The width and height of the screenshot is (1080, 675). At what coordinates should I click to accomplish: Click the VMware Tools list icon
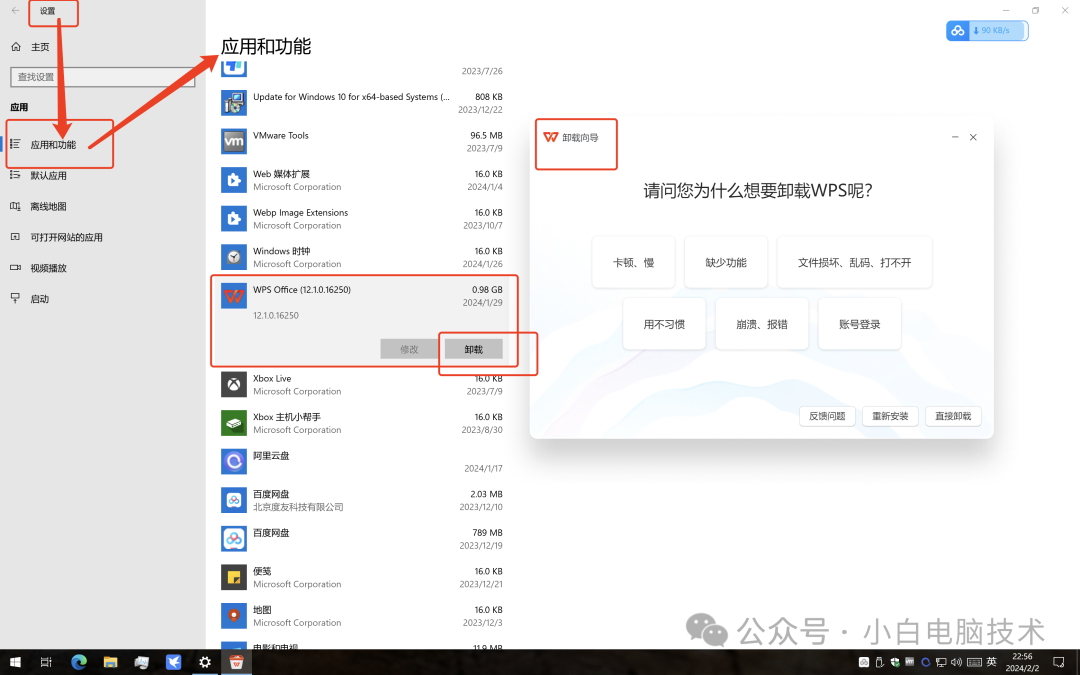click(x=234, y=142)
